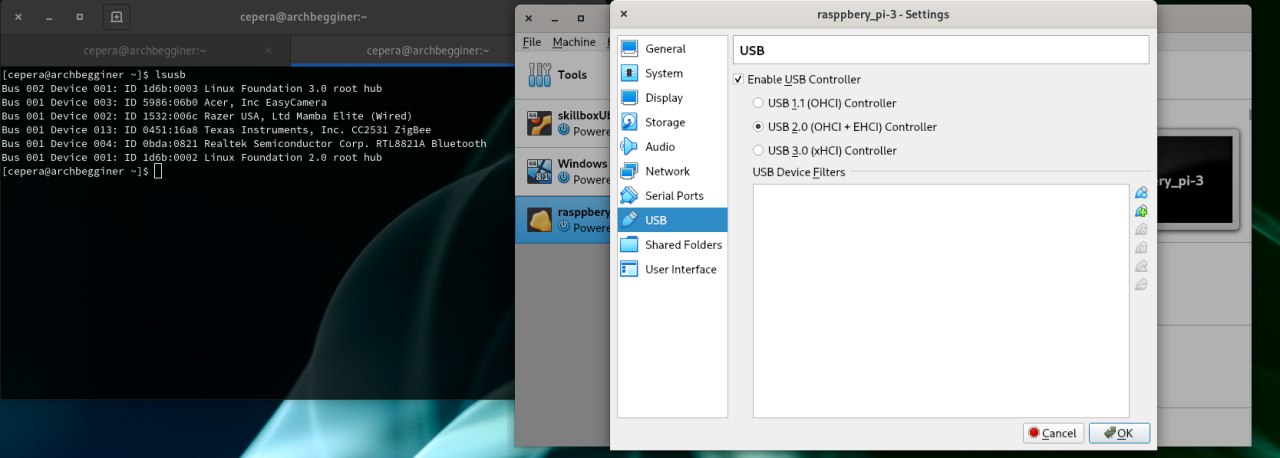Viewport: 1280px width, 458px height.
Task: Click the rasppbery_pi-3 preview thumbnail
Action: tap(1196, 180)
